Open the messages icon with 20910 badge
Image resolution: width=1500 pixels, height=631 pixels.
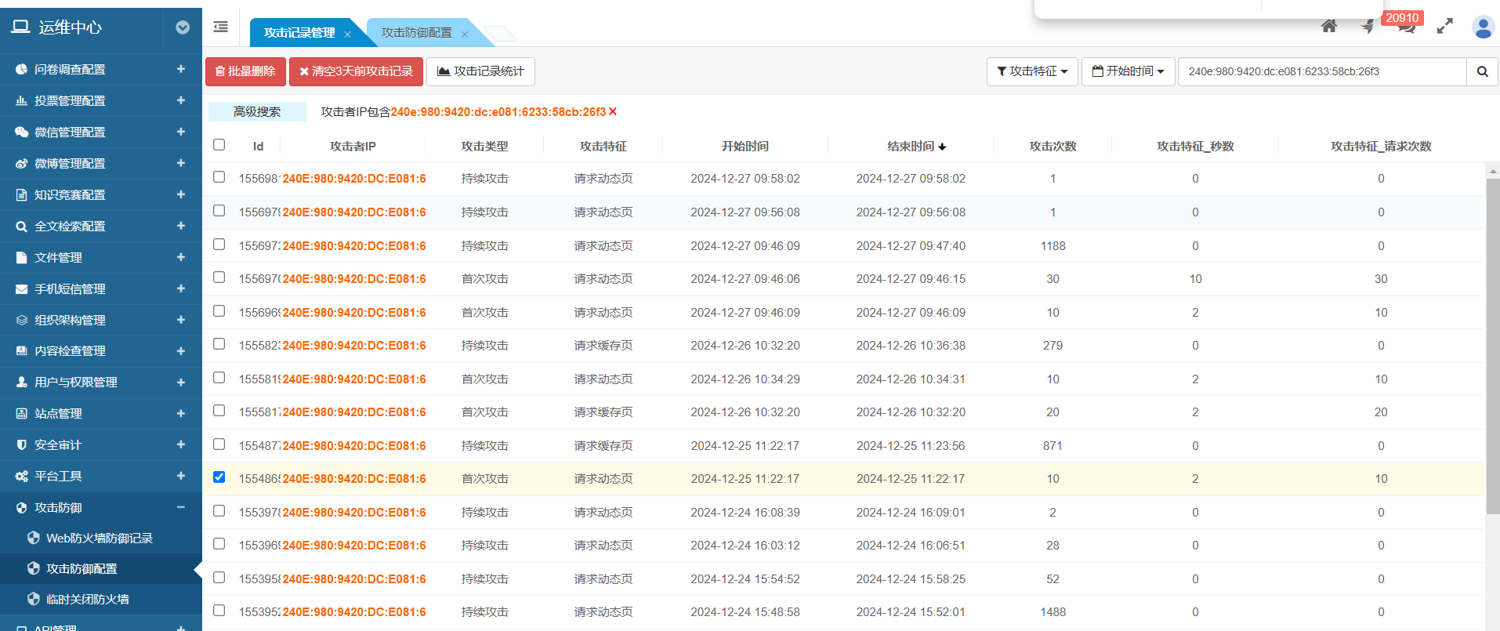click(x=1407, y=27)
